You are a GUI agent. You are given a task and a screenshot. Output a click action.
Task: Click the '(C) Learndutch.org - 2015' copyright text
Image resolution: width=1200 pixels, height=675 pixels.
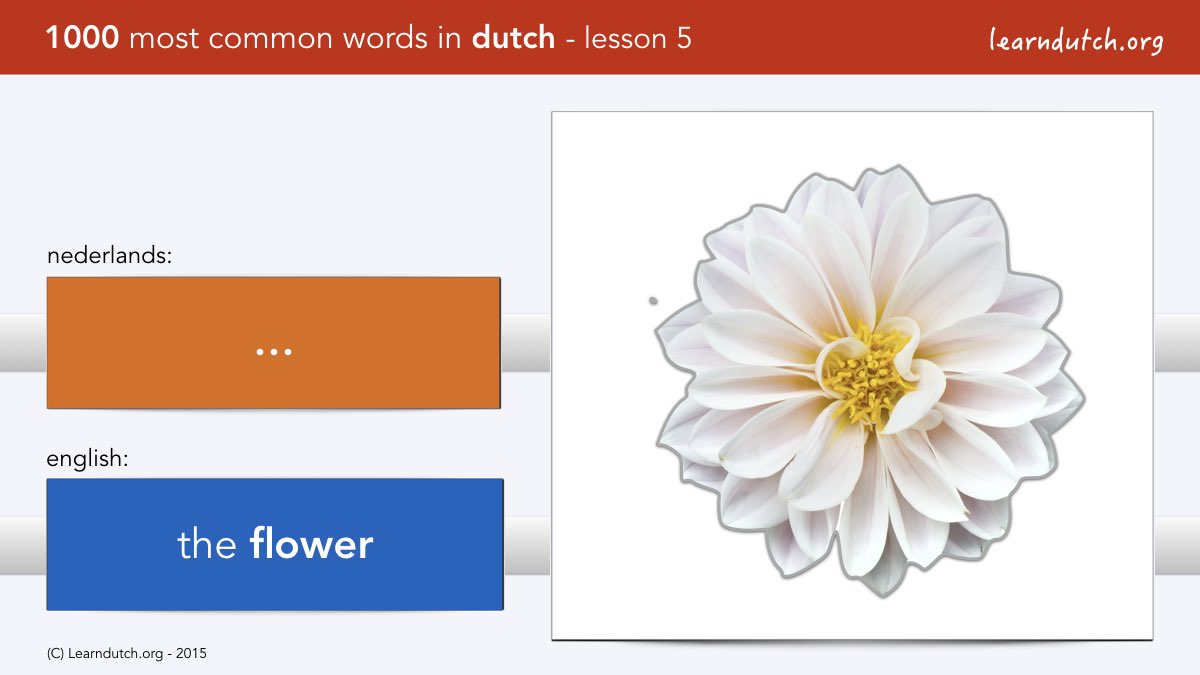pyautogui.click(x=127, y=654)
